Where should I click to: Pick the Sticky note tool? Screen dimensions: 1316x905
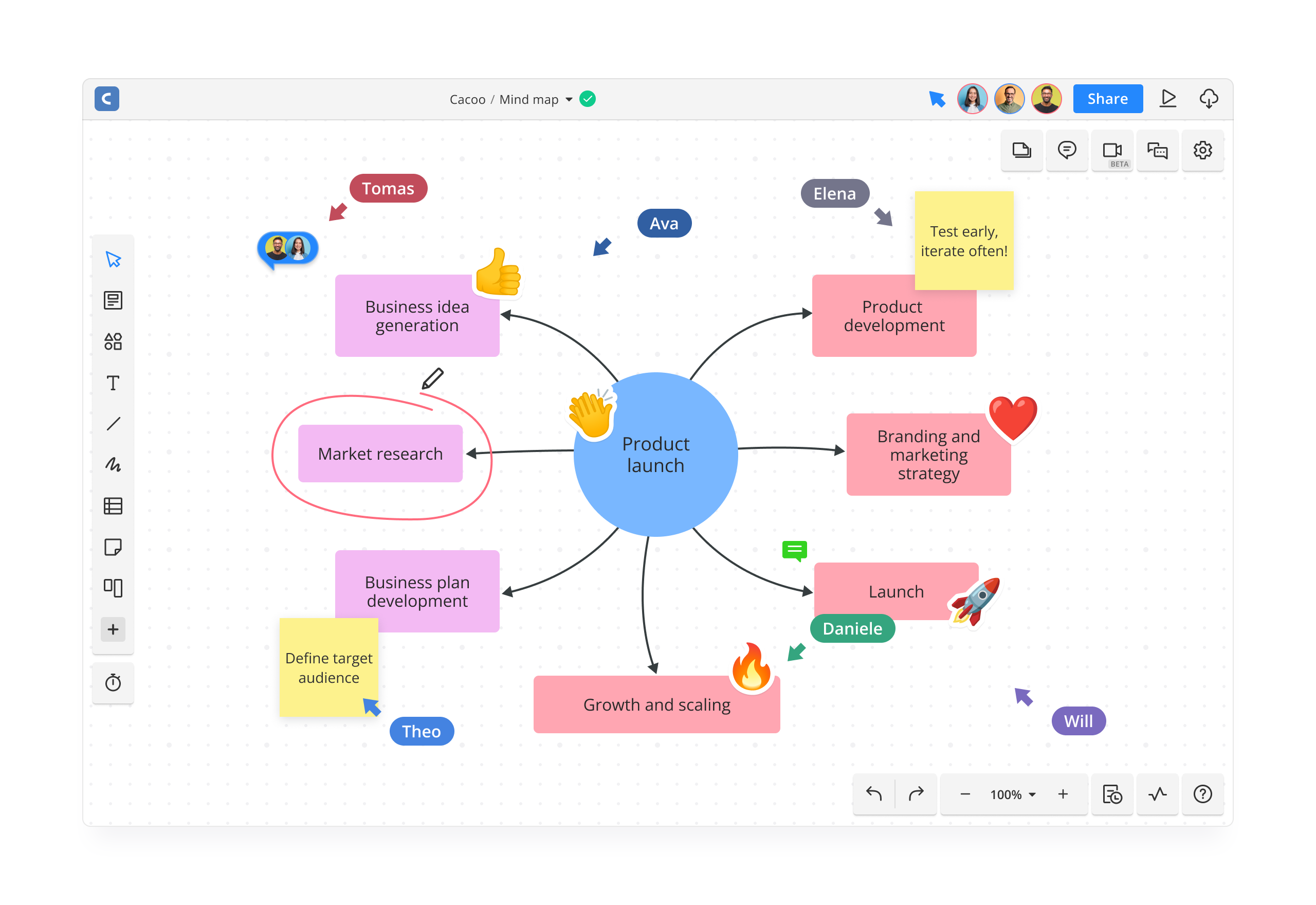pos(113,547)
